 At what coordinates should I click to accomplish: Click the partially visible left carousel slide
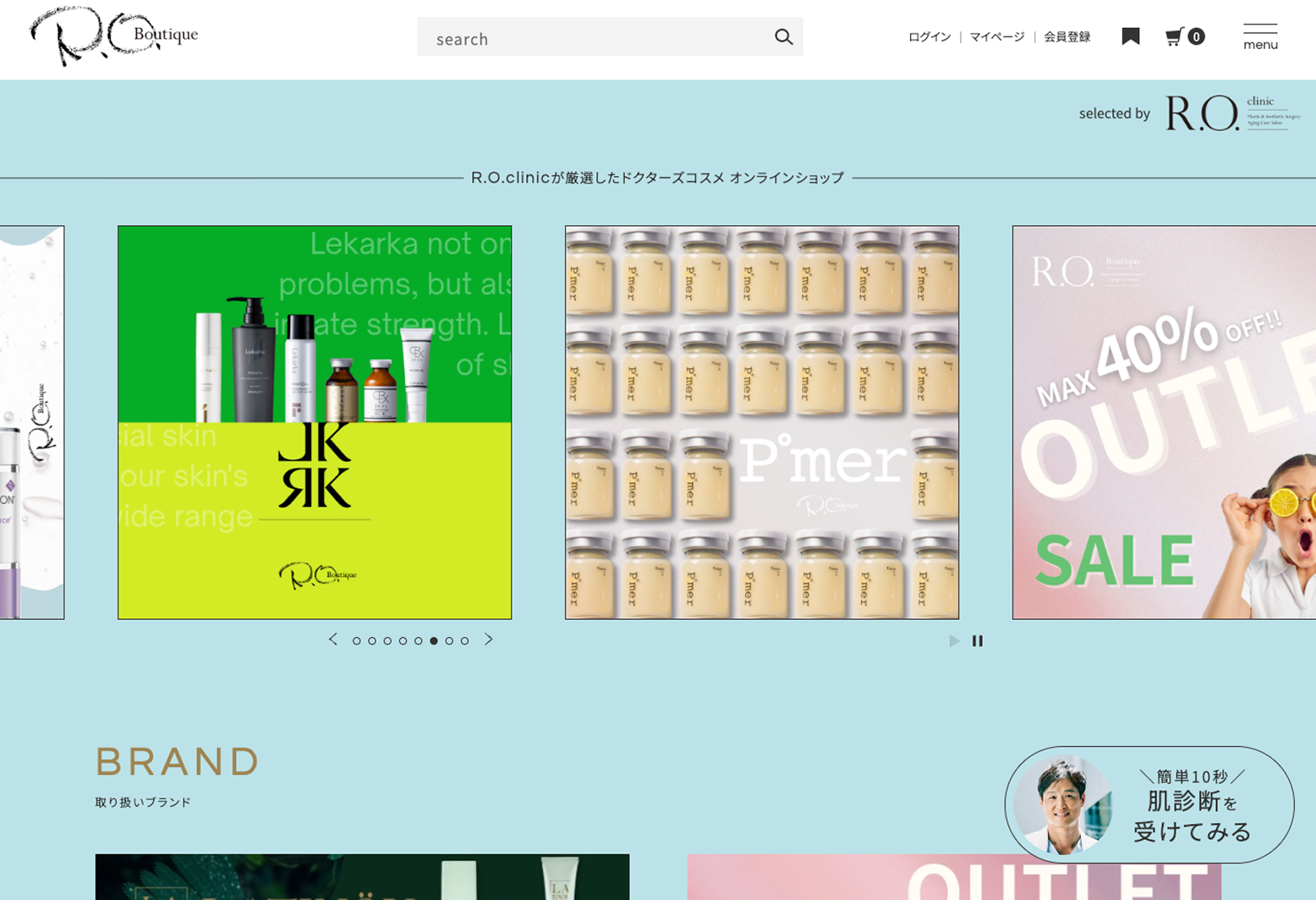pos(32,422)
